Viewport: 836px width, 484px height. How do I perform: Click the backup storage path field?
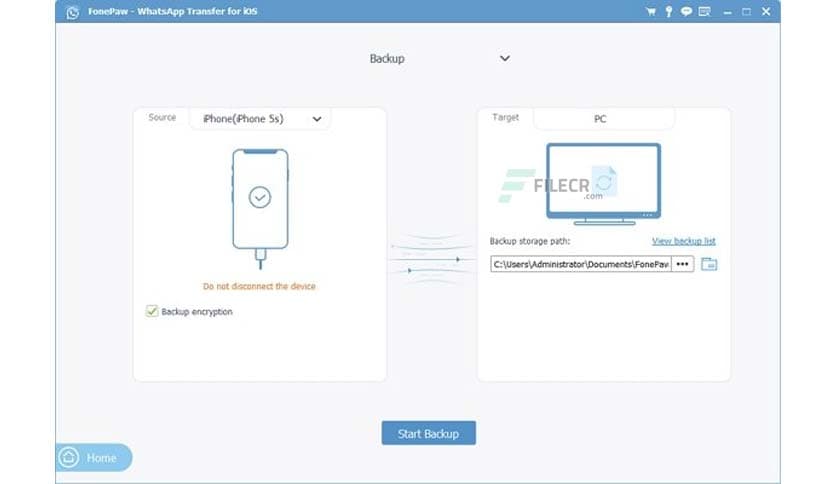(581, 264)
